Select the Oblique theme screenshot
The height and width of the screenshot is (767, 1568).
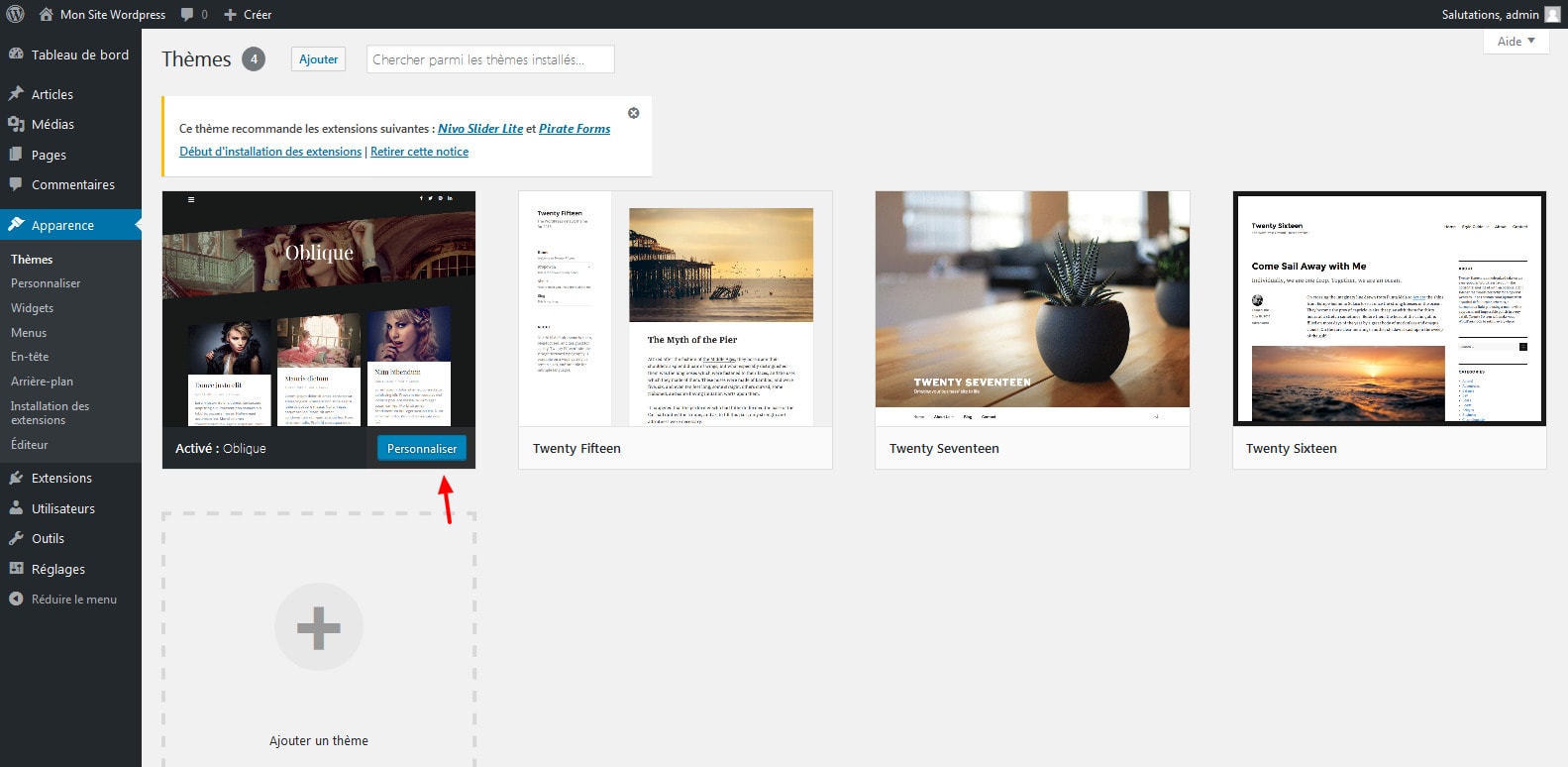[x=319, y=309]
